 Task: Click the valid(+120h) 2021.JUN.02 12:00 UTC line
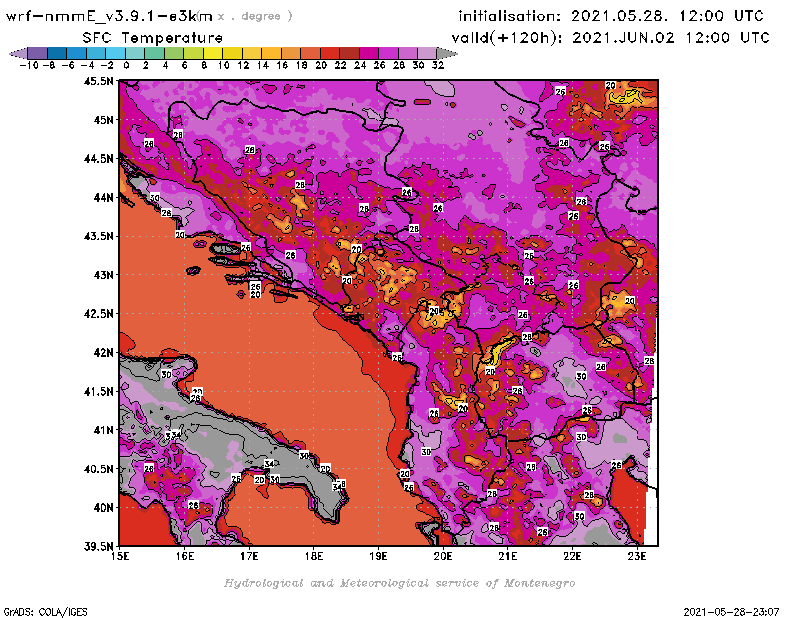pyautogui.click(x=610, y=38)
